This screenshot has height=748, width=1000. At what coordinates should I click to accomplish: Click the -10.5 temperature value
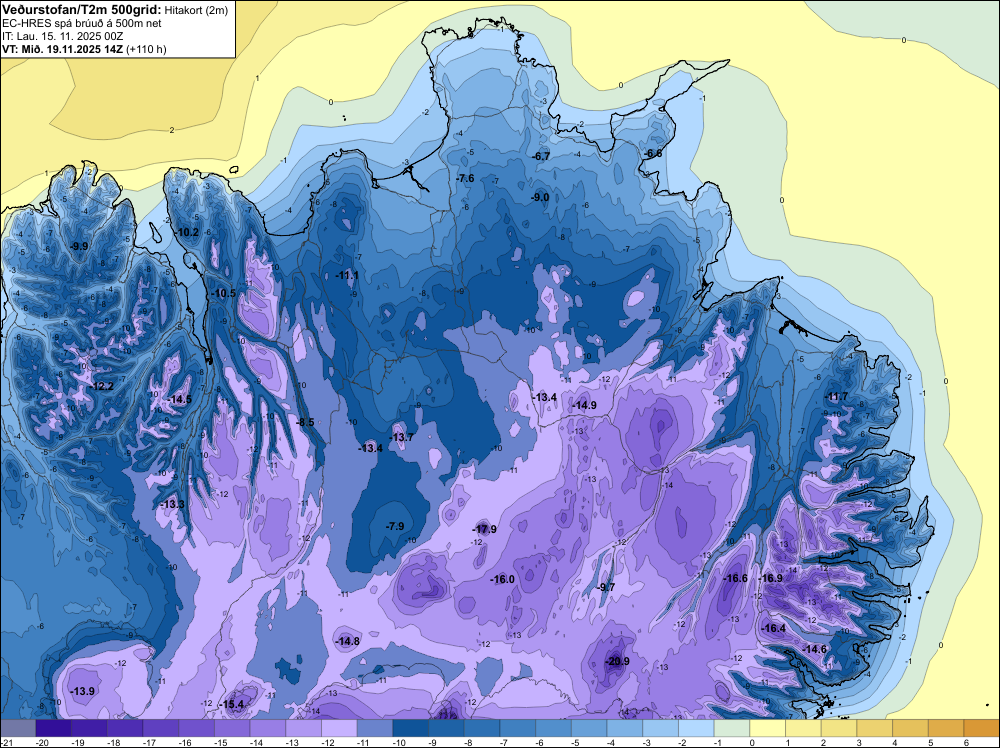(224, 293)
